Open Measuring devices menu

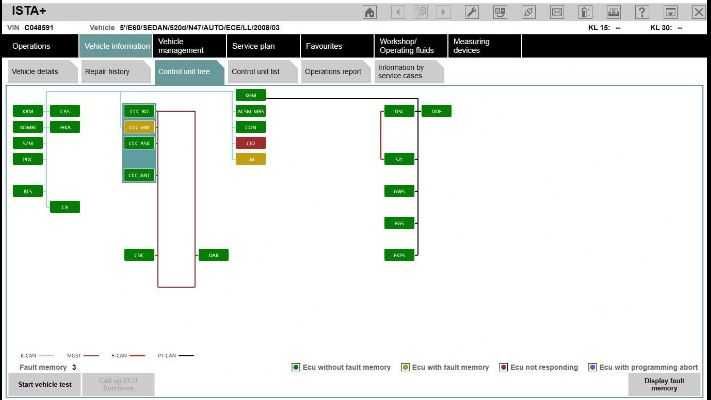click(x=485, y=46)
